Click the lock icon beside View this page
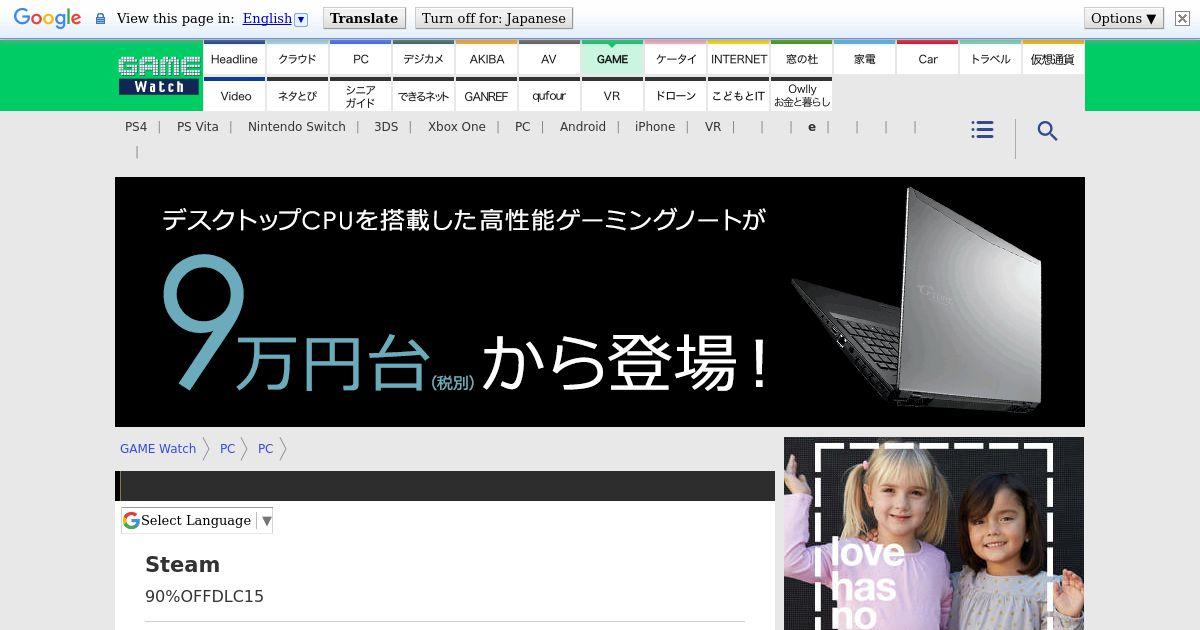 pos(100,19)
